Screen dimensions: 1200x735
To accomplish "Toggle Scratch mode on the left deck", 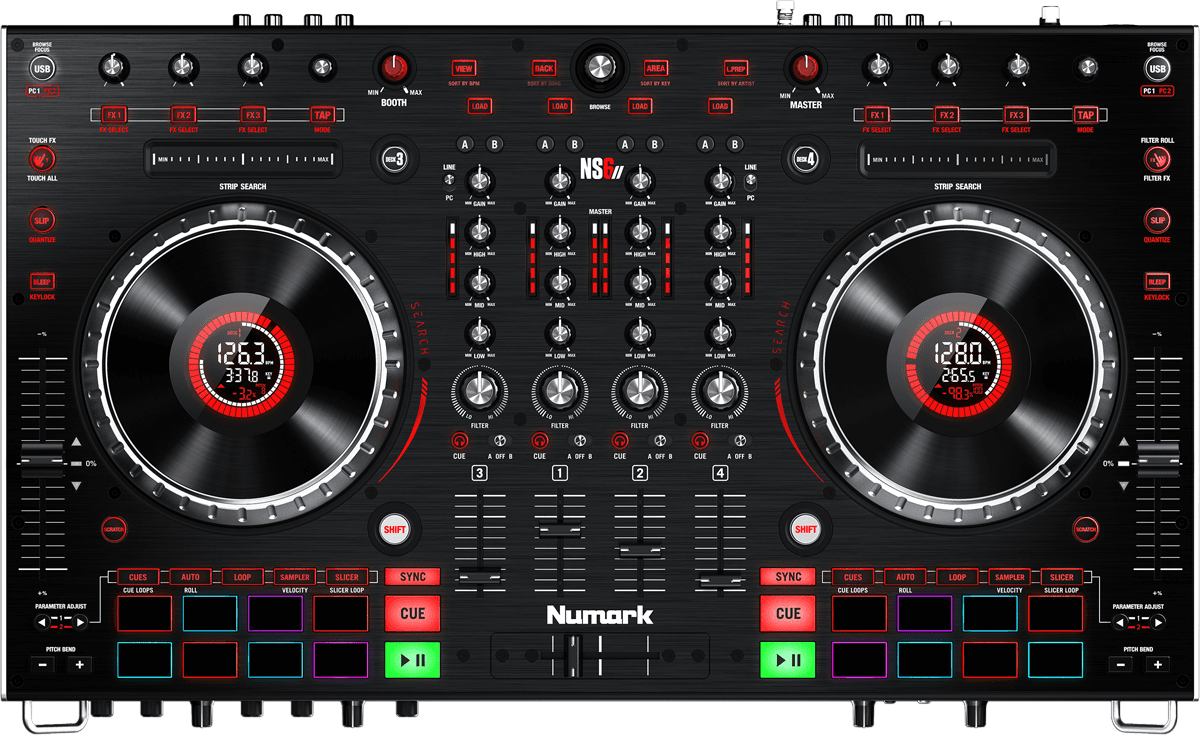I will pos(113,527).
